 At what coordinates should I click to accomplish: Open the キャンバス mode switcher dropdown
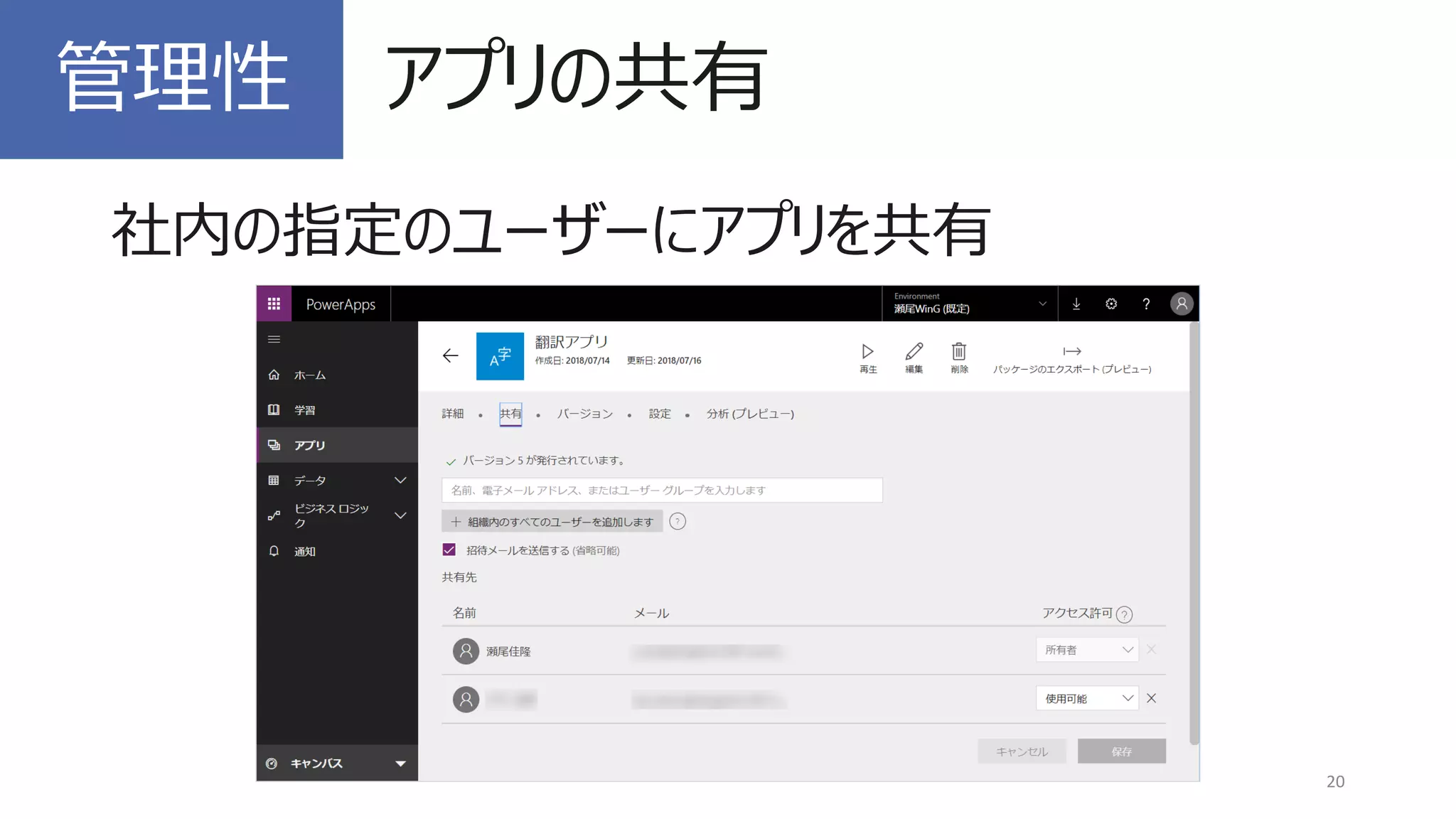point(337,763)
